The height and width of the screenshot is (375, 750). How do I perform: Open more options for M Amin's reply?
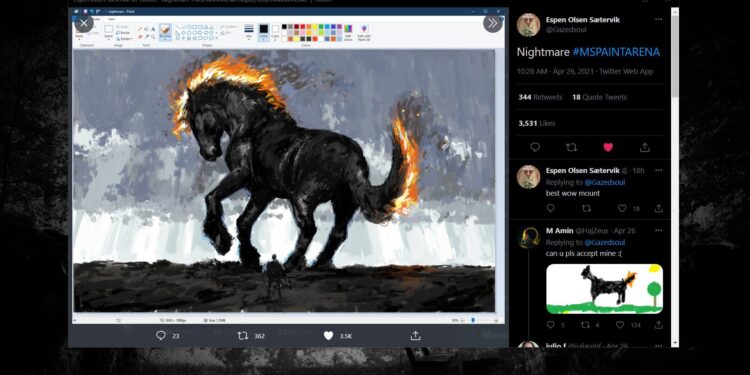[x=659, y=231]
